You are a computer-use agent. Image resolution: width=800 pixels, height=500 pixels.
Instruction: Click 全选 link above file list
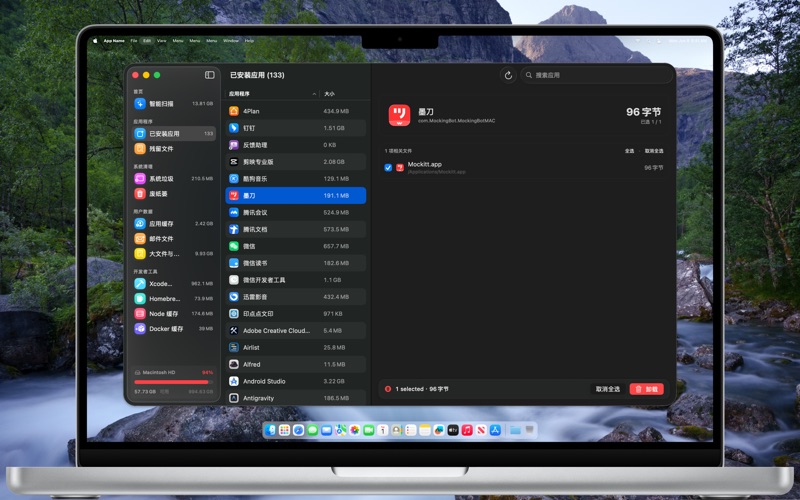pos(630,151)
